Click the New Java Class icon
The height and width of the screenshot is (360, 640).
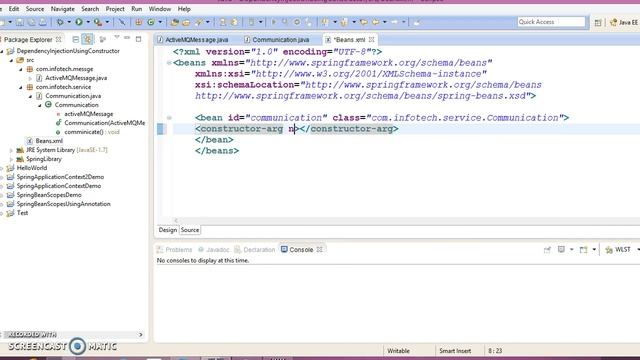point(151,22)
